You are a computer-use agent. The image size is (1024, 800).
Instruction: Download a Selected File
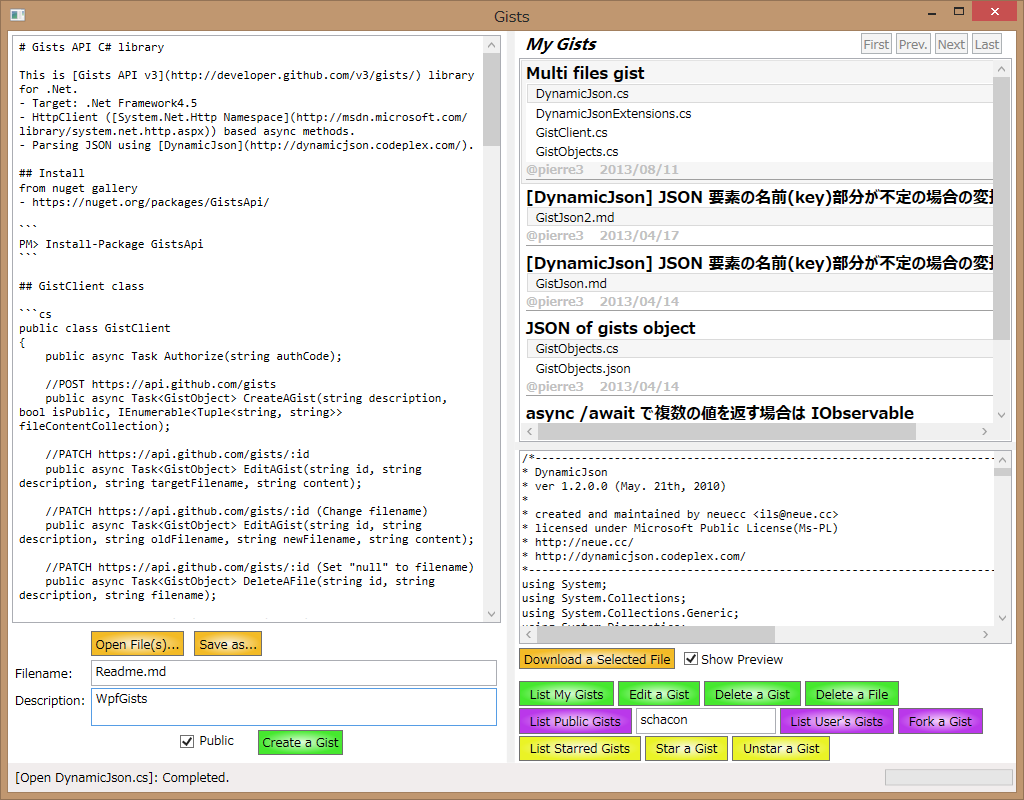[x=597, y=660]
